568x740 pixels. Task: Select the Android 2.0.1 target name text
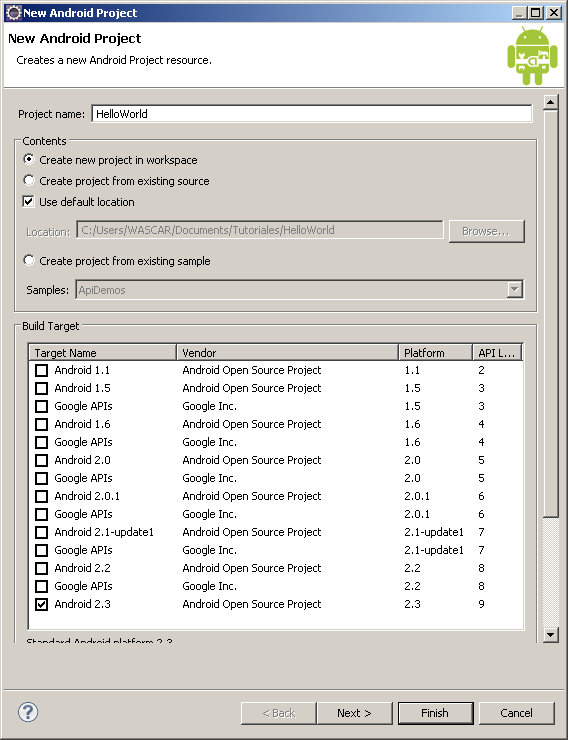[x=87, y=496]
